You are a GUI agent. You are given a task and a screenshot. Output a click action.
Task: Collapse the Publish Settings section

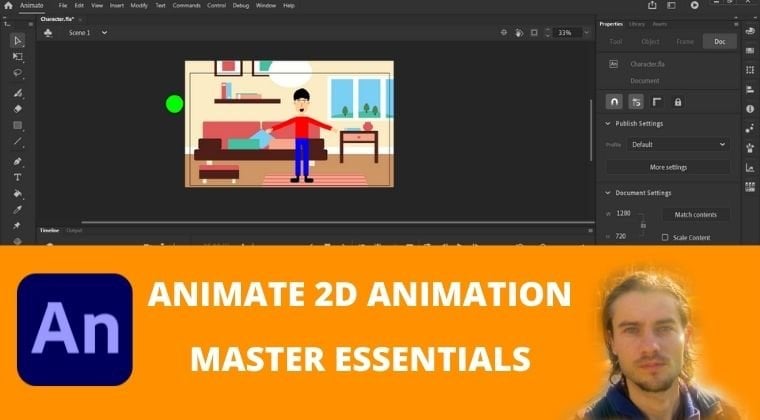click(609, 124)
